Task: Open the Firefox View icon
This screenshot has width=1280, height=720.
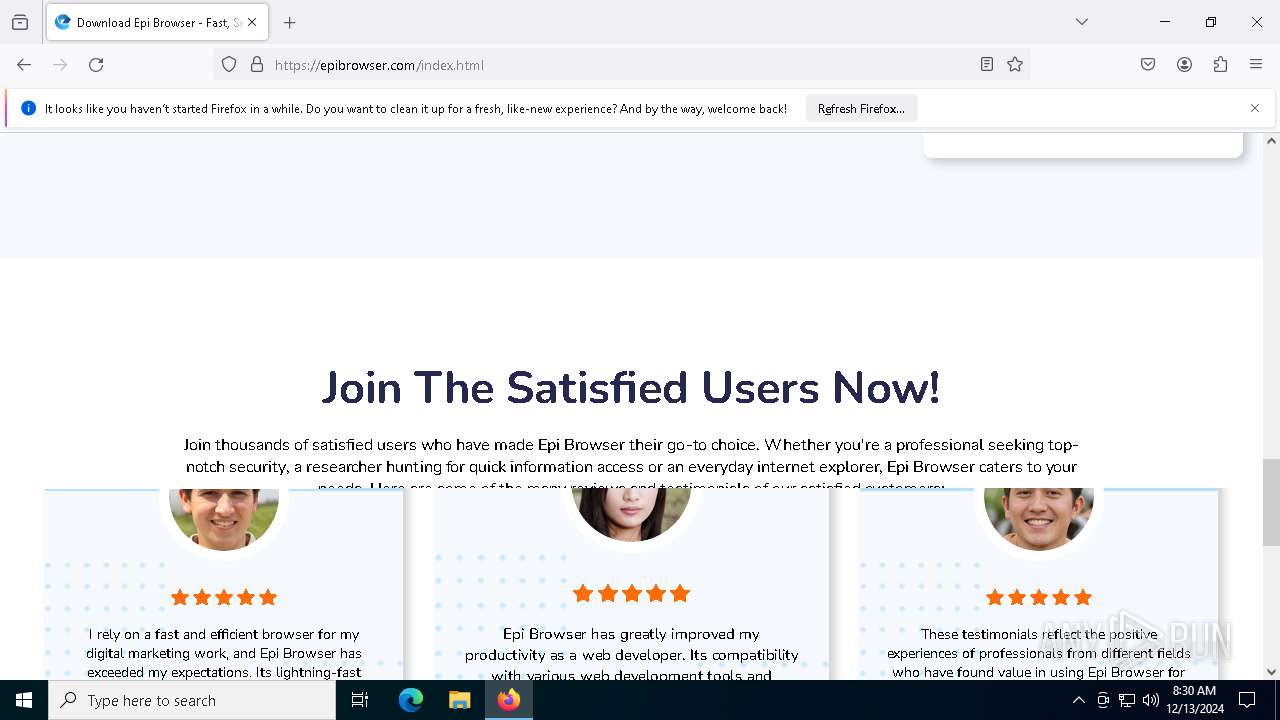Action: (20, 22)
